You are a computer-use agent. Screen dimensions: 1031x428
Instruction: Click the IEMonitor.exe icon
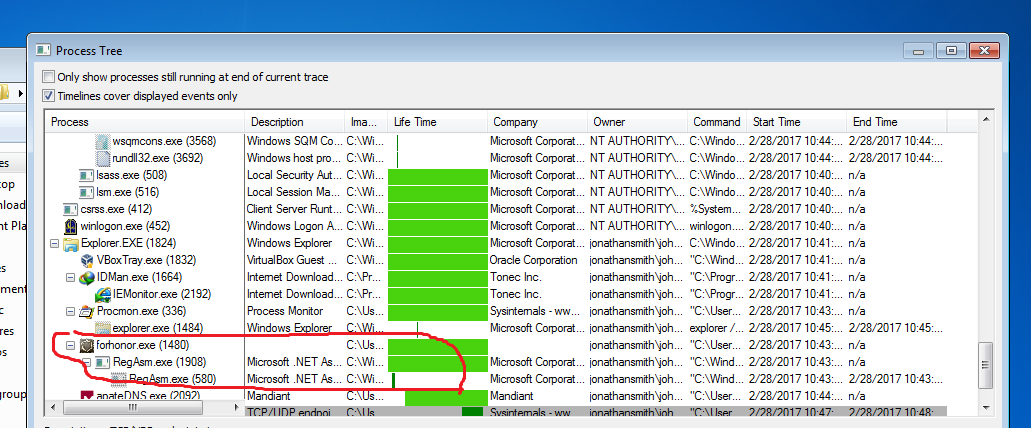[103, 295]
